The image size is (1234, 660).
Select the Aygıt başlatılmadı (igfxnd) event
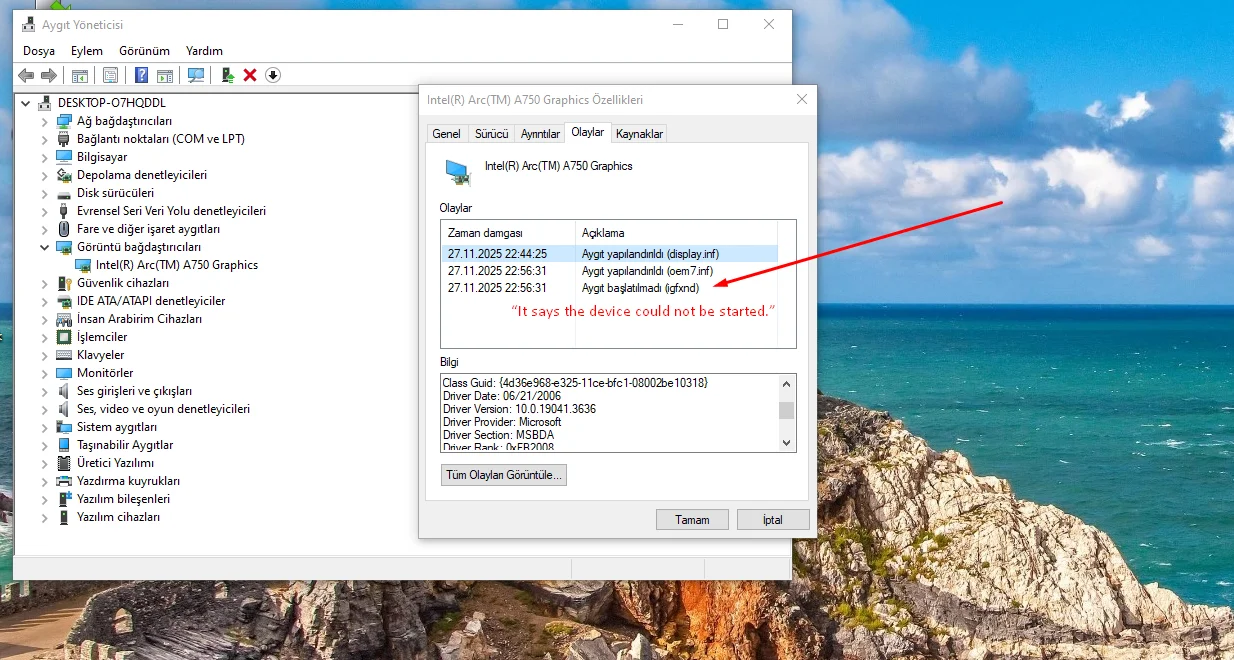[640, 288]
